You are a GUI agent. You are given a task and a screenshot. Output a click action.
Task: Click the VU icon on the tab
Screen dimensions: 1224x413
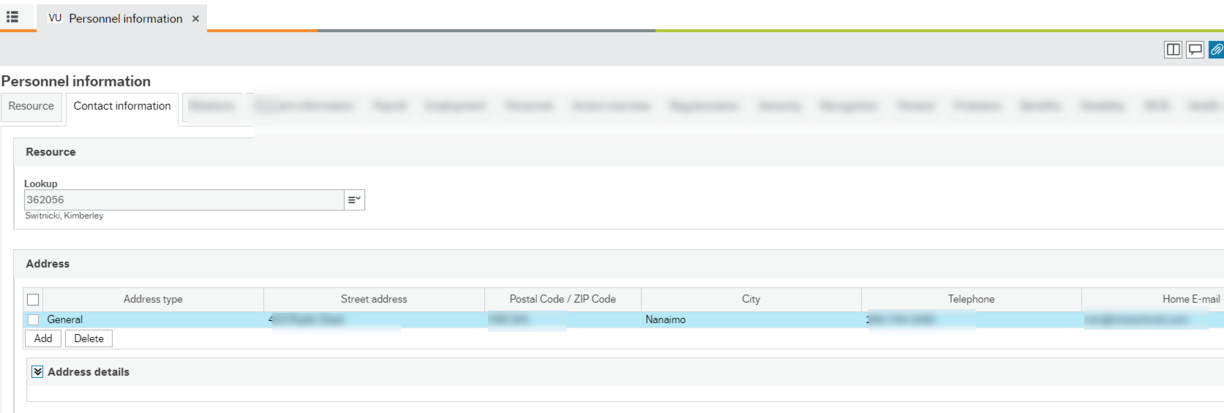(x=55, y=18)
